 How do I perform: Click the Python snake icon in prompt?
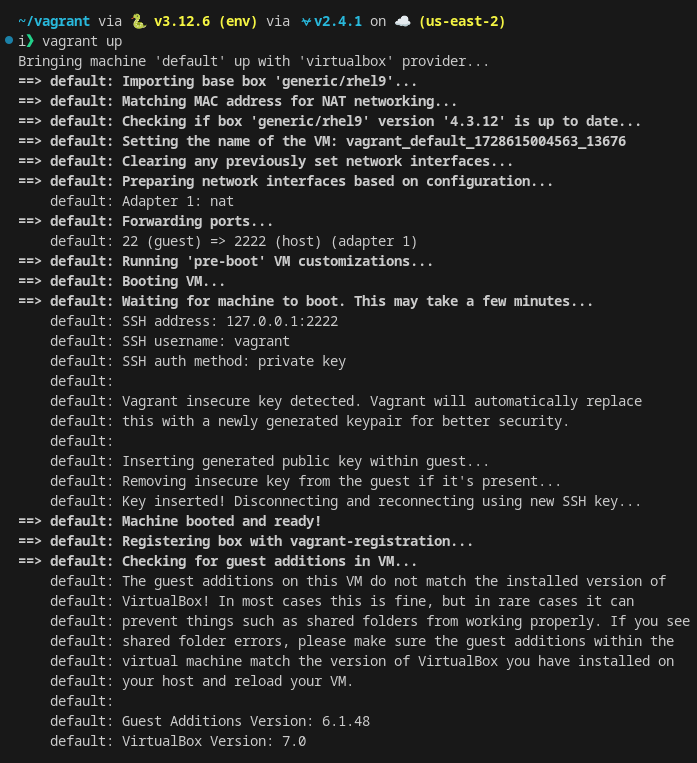coord(138,20)
